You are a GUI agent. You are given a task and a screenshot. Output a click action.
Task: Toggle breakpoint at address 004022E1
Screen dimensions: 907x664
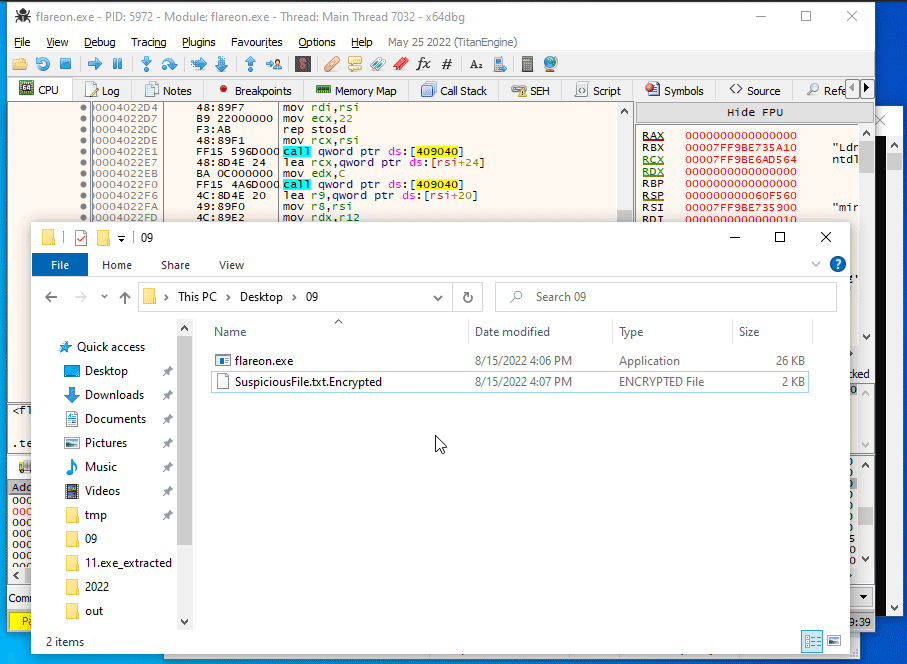tap(83, 152)
